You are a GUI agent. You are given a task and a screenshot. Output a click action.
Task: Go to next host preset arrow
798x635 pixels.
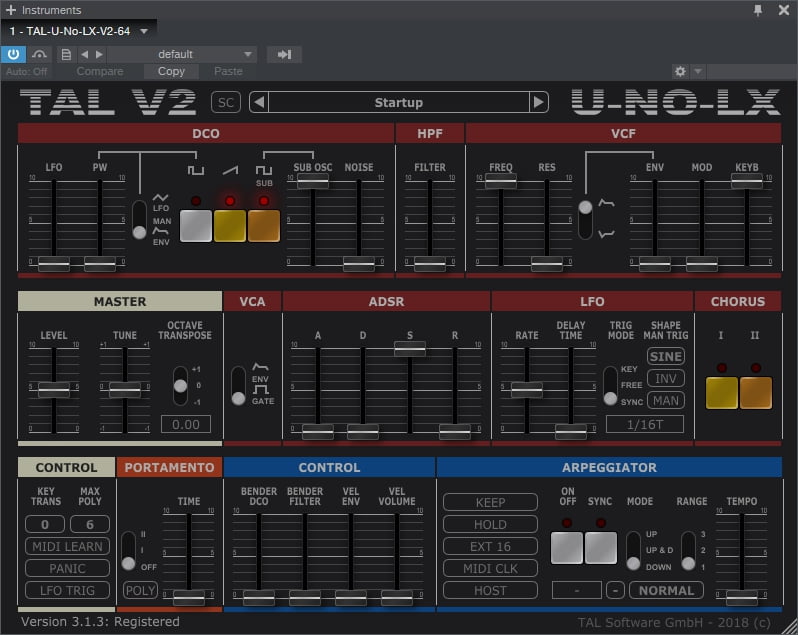click(x=100, y=54)
